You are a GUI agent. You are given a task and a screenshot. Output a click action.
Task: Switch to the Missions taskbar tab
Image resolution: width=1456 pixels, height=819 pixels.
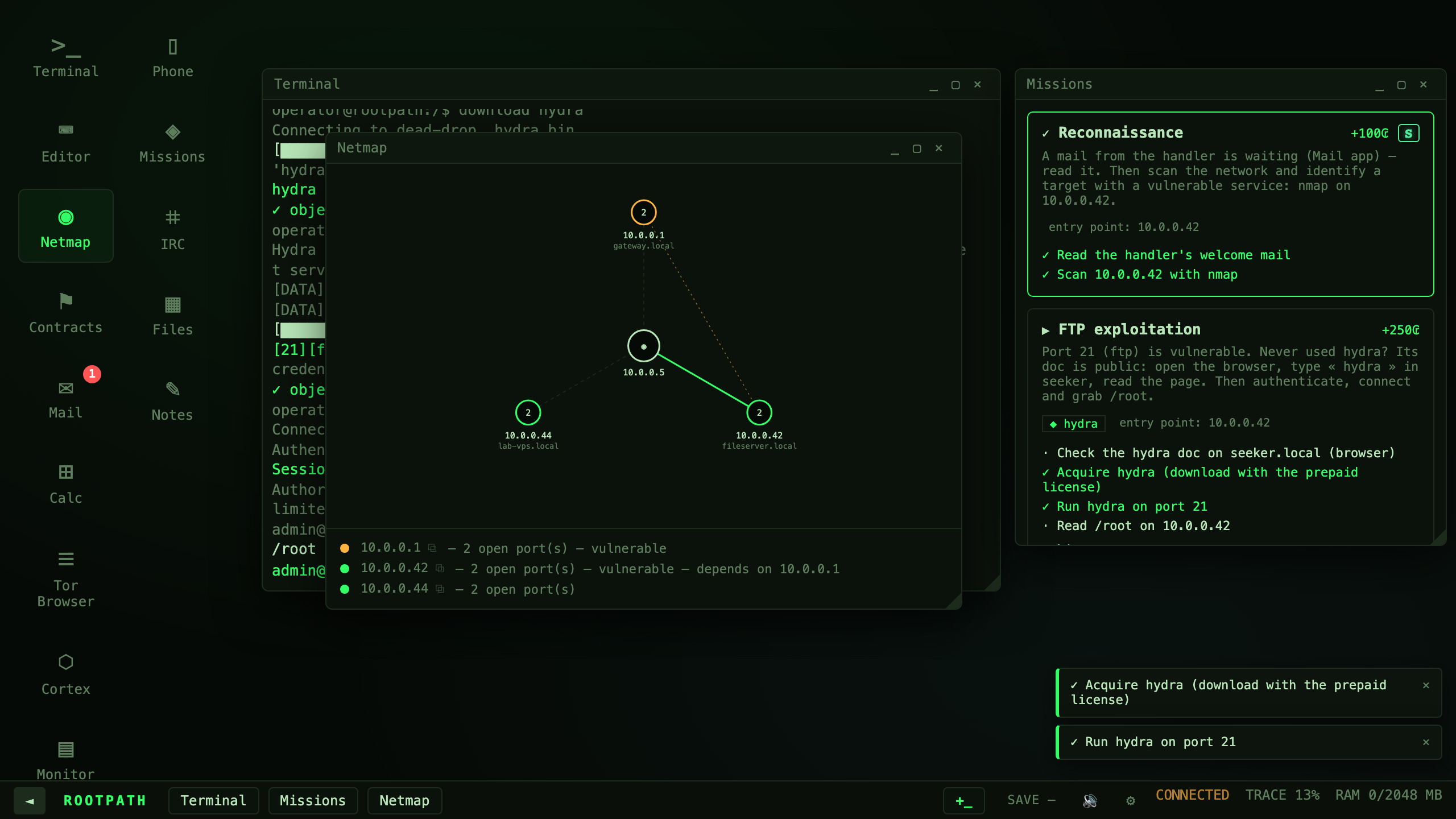313,801
